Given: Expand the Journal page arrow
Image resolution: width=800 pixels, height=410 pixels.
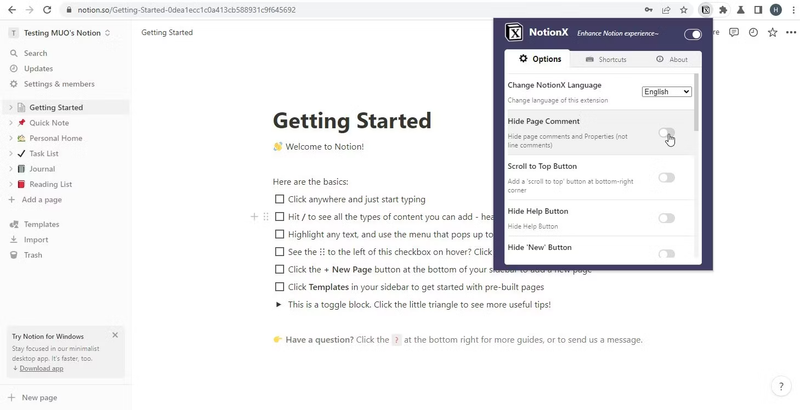Looking at the screenshot, I should click(11, 169).
